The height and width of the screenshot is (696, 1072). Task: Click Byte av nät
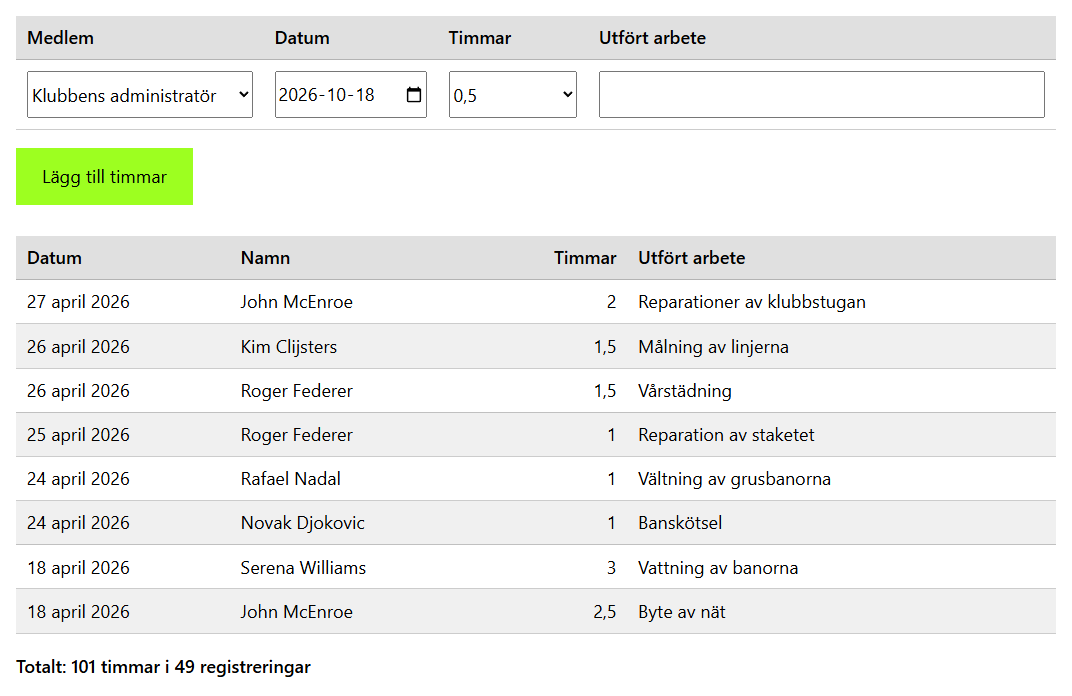tap(682, 612)
